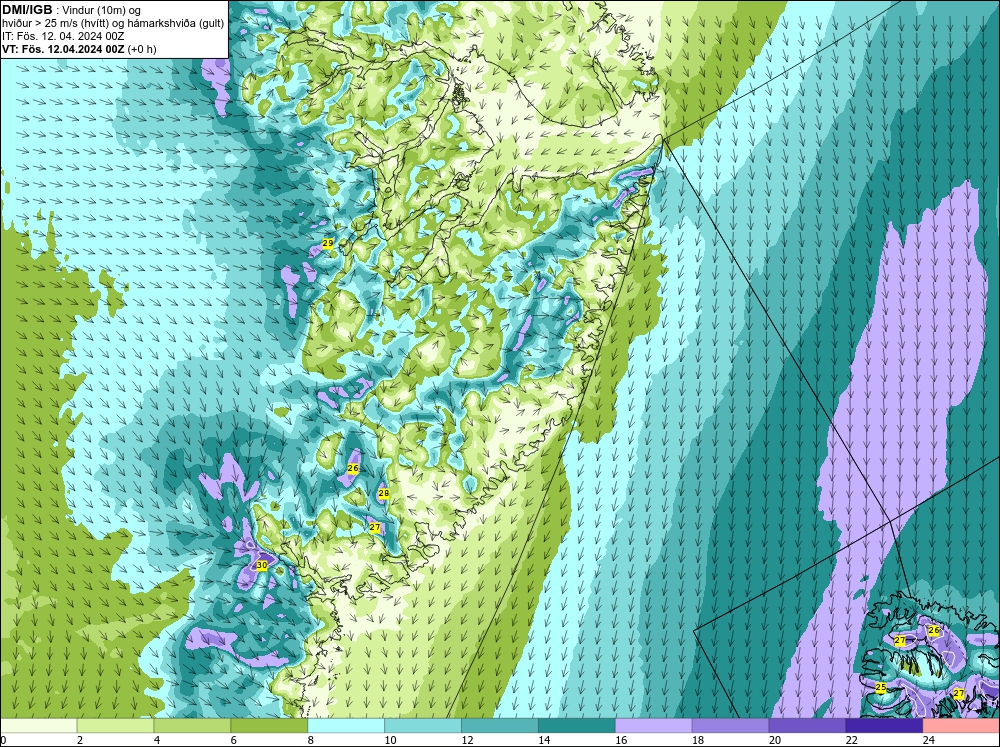1000x747 pixels.
Task: Click the 6–8 m/s olive green legend swatch
Action: pyautogui.click(x=269, y=726)
